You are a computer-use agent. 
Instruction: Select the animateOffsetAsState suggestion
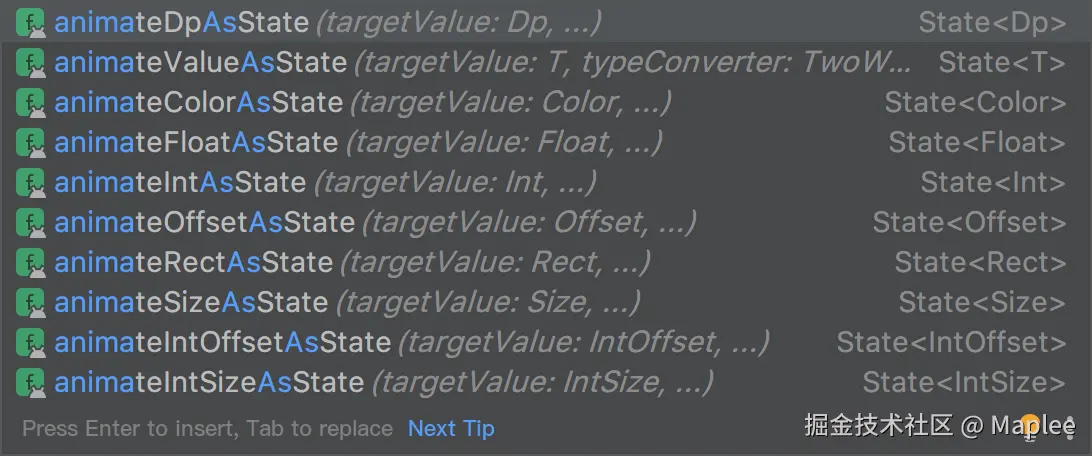(546, 223)
